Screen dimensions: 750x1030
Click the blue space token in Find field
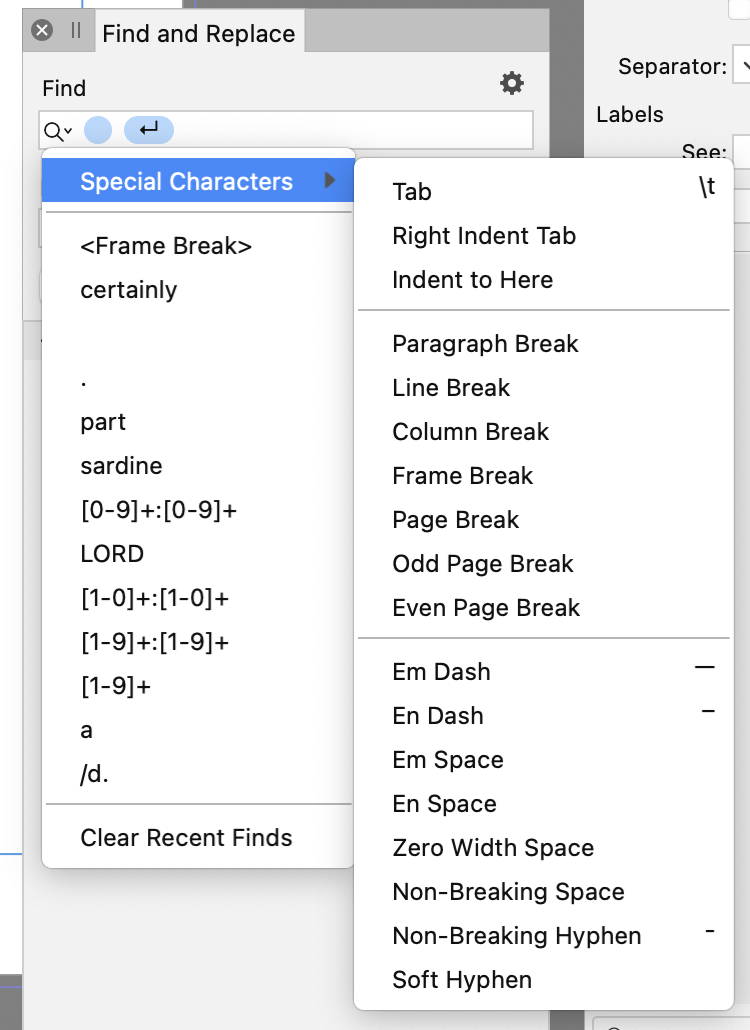(98, 129)
